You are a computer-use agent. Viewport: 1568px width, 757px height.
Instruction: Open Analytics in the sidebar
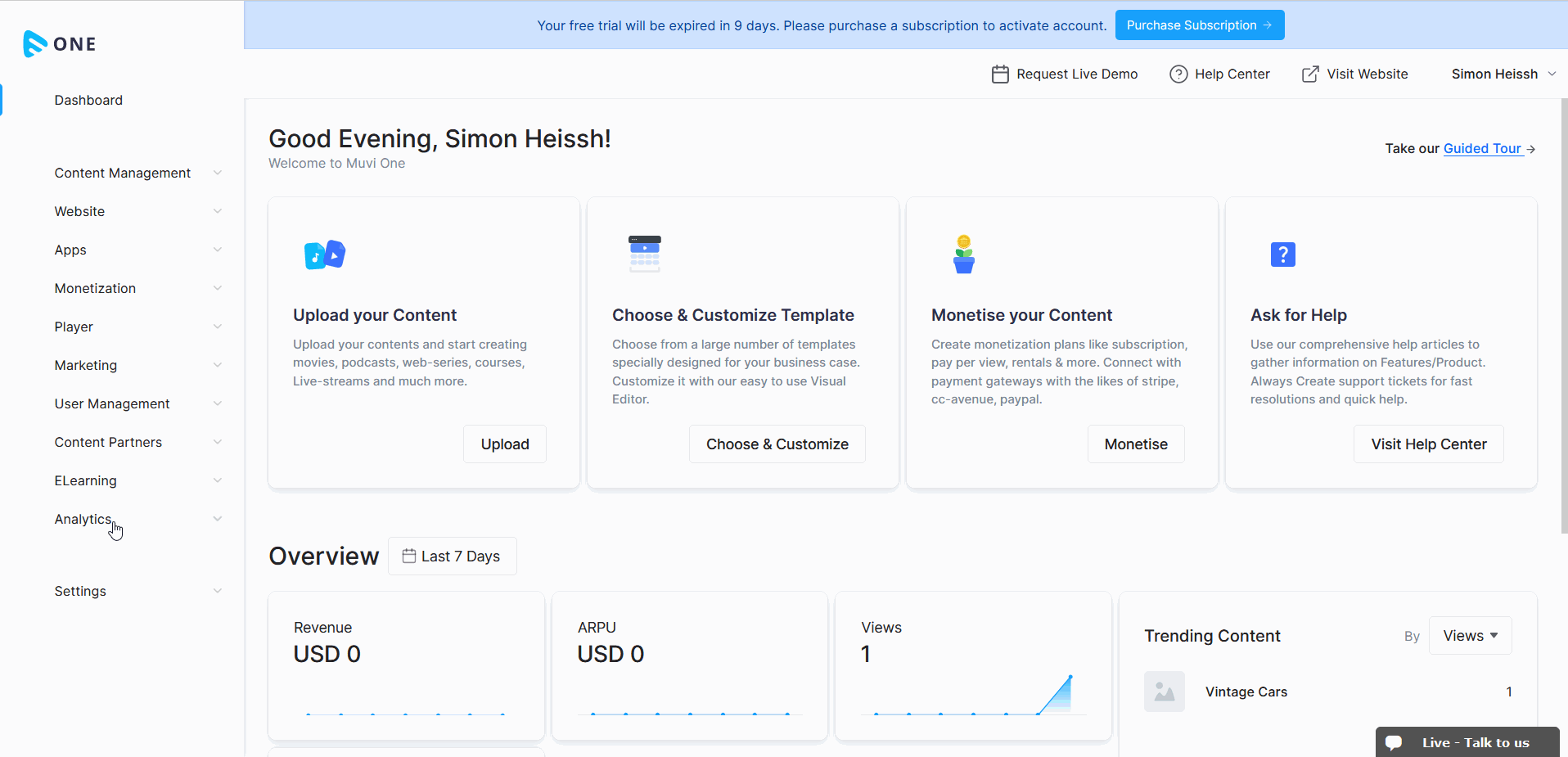83,519
